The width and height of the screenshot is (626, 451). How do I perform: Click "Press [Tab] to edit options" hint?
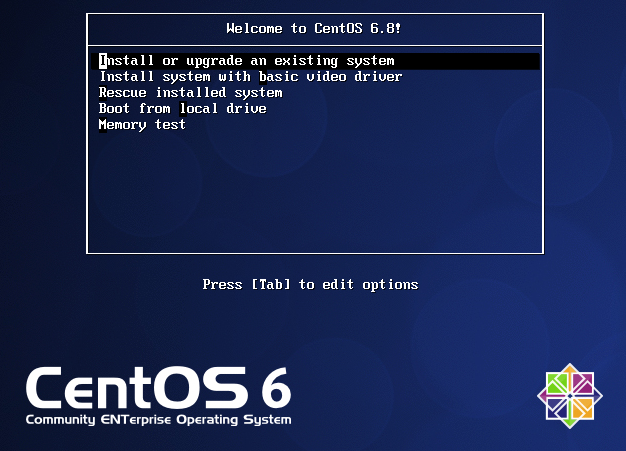310,285
